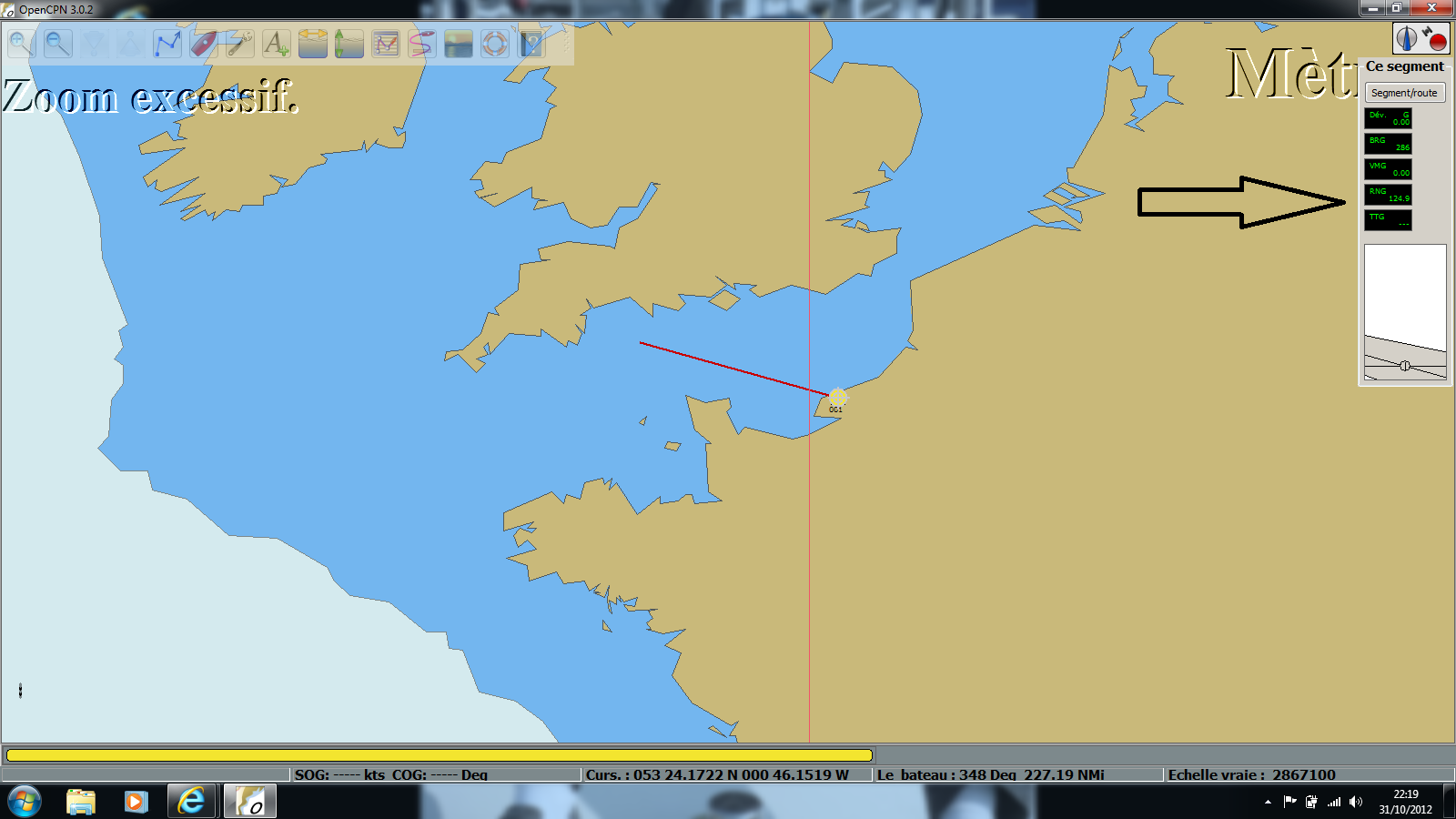Click the vertical arrows tide chart icon

coord(349,43)
